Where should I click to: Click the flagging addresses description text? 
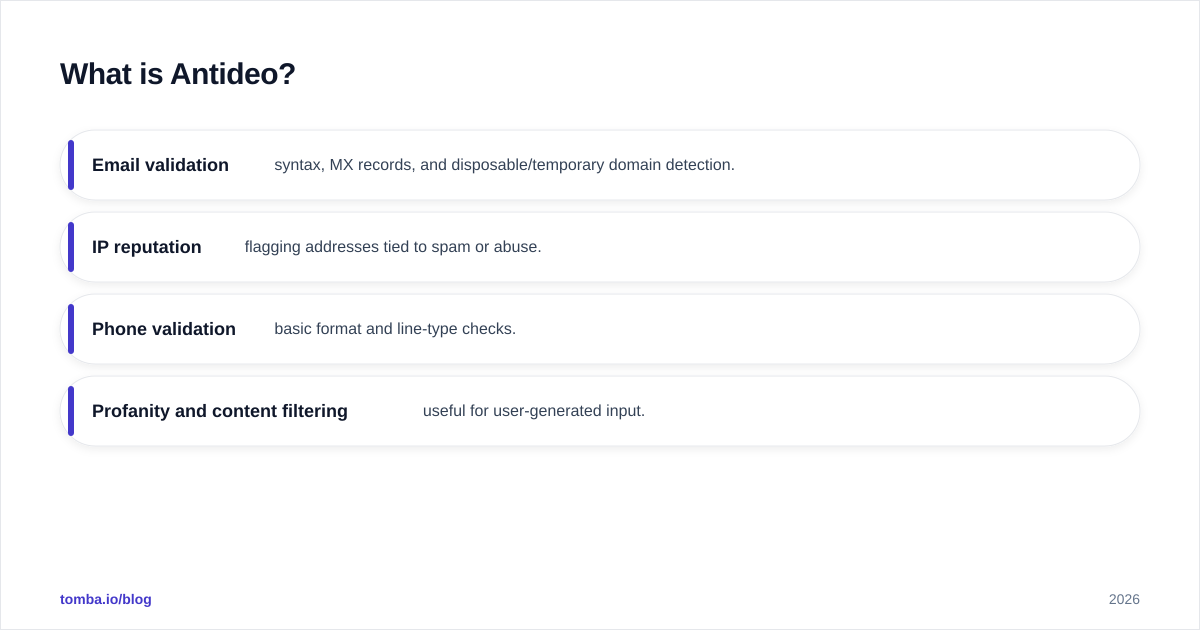pyautogui.click(x=393, y=247)
